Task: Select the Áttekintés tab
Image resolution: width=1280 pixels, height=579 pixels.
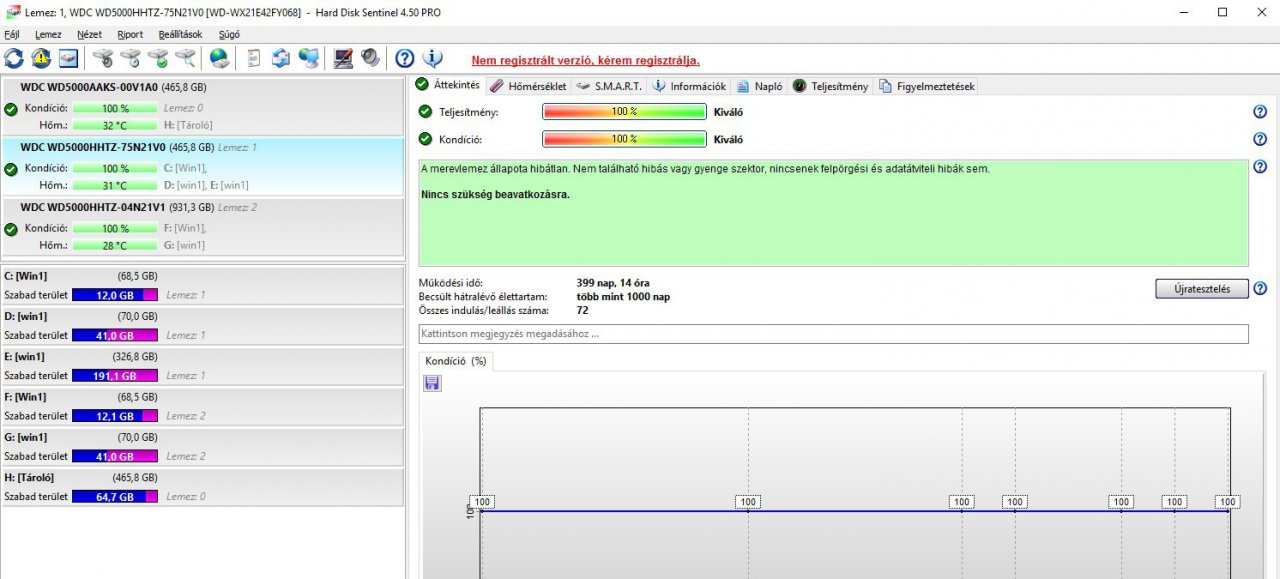Action: (x=449, y=85)
